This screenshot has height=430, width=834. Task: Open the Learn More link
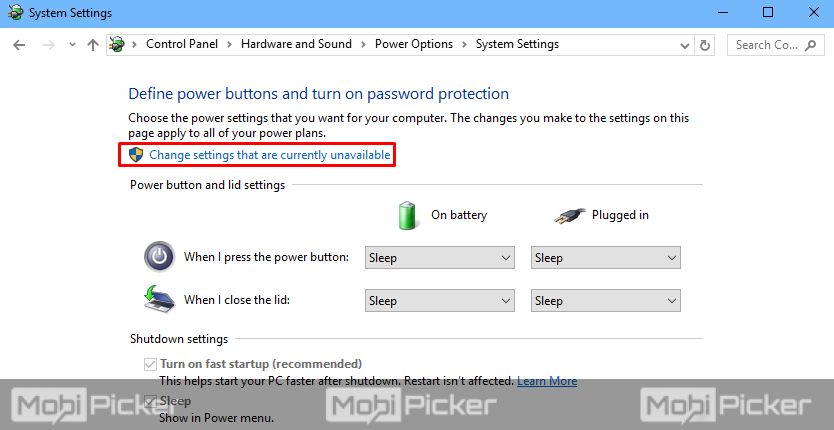[547, 381]
